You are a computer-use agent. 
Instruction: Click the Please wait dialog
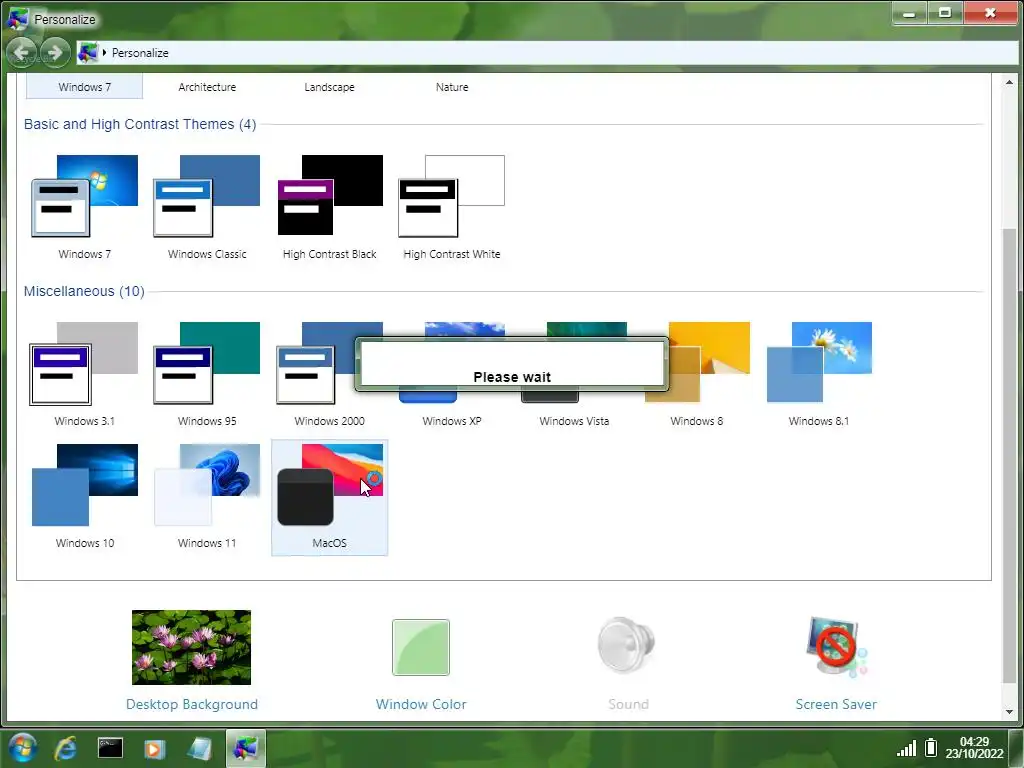(512, 364)
